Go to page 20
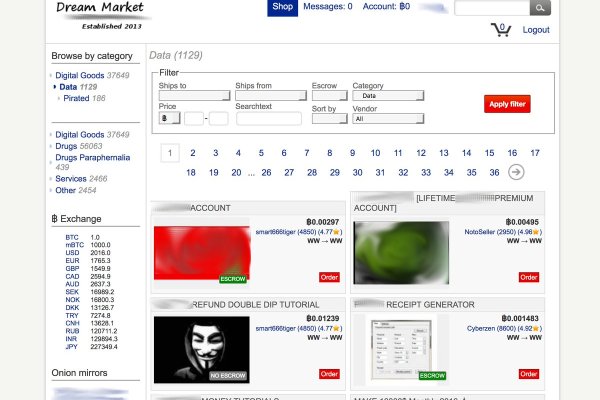The width and height of the screenshot is (600, 400). (x=236, y=173)
